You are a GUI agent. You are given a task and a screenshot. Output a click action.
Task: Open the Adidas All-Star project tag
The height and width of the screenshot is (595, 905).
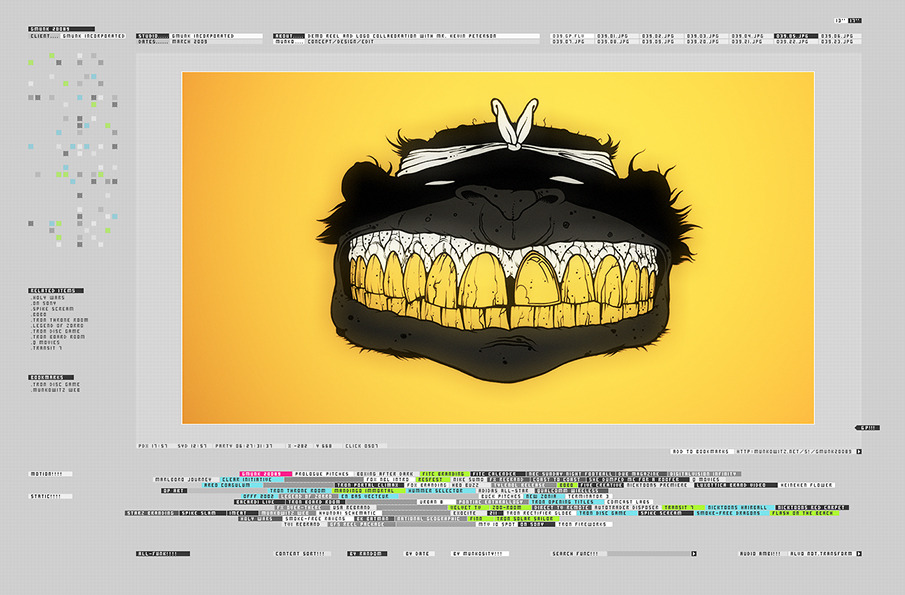point(503,491)
